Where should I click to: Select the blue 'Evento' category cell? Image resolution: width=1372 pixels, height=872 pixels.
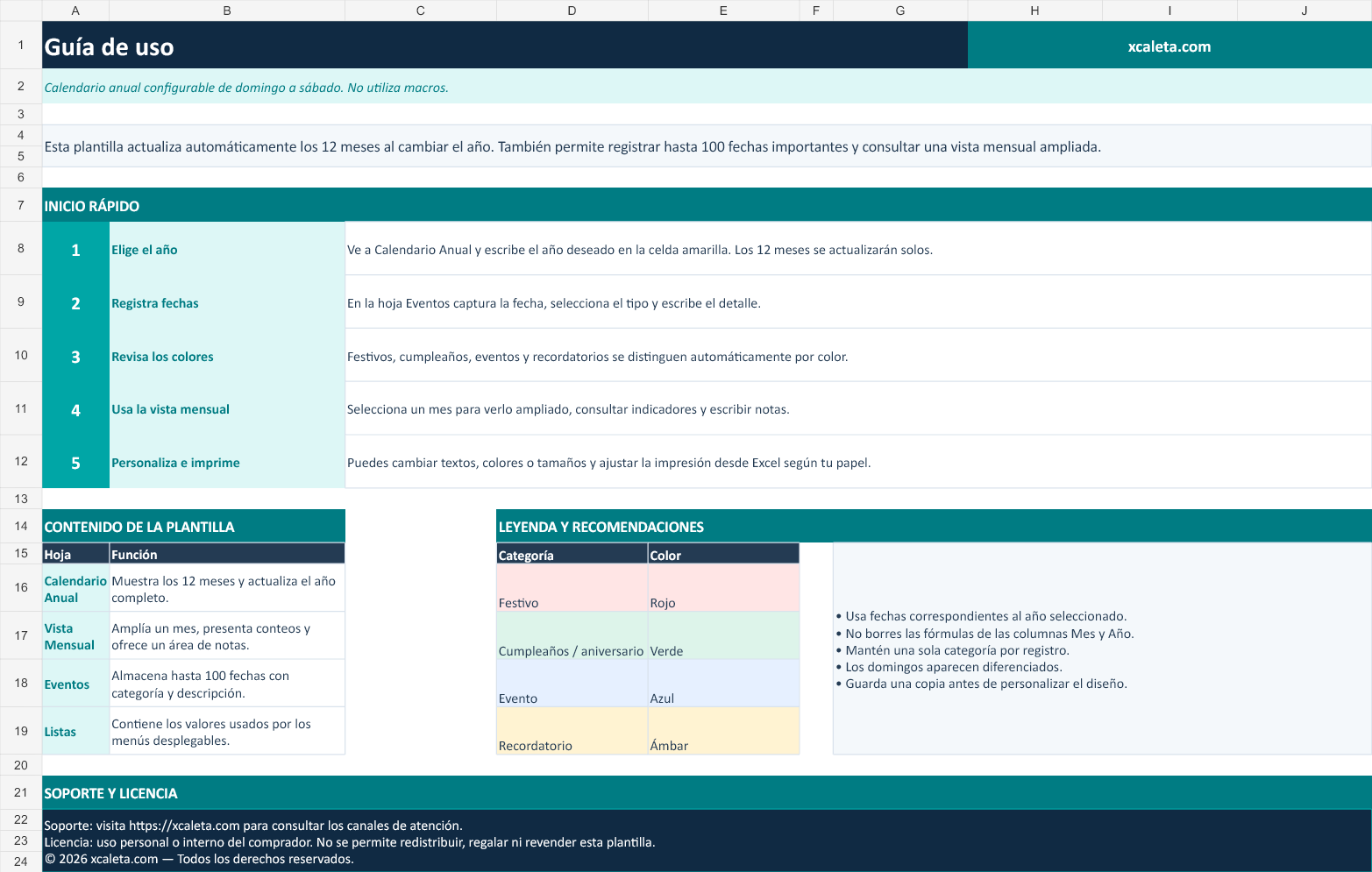point(572,683)
